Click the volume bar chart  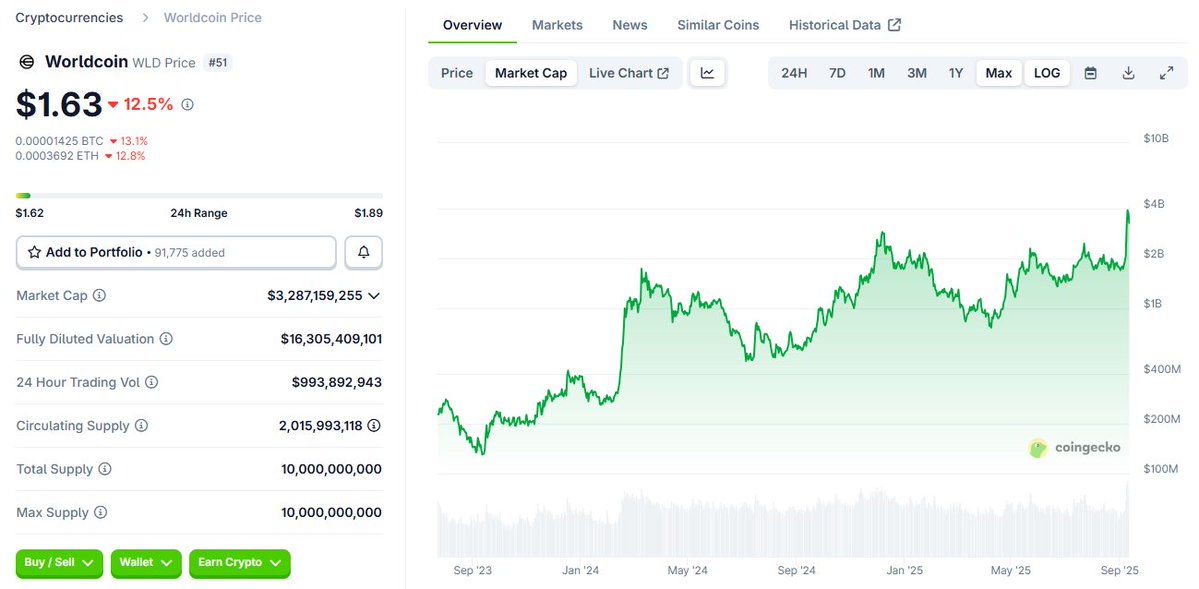[x=783, y=519]
